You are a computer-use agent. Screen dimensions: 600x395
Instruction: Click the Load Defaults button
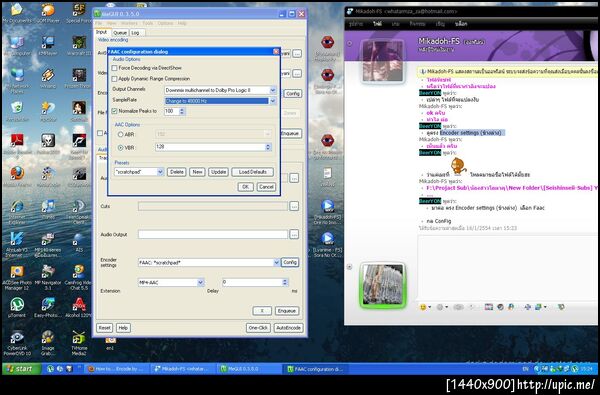[253, 172]
